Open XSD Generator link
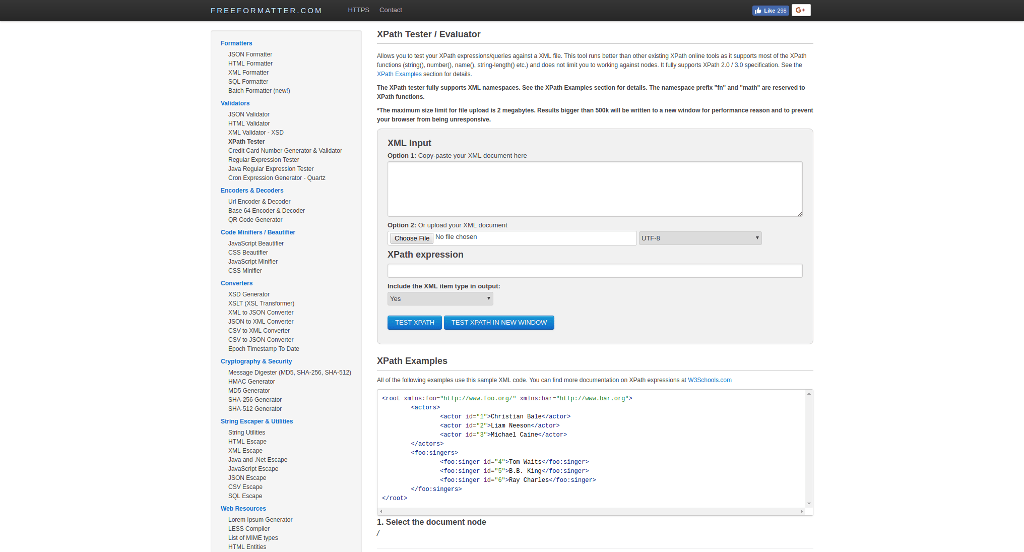Image resolution: width=1024 pixels, height=552 pixels. [x=249, y=295]
